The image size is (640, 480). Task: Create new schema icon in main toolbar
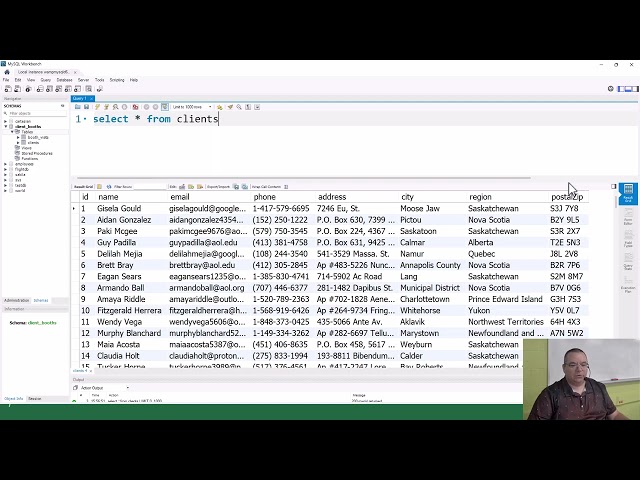(40, 89)
